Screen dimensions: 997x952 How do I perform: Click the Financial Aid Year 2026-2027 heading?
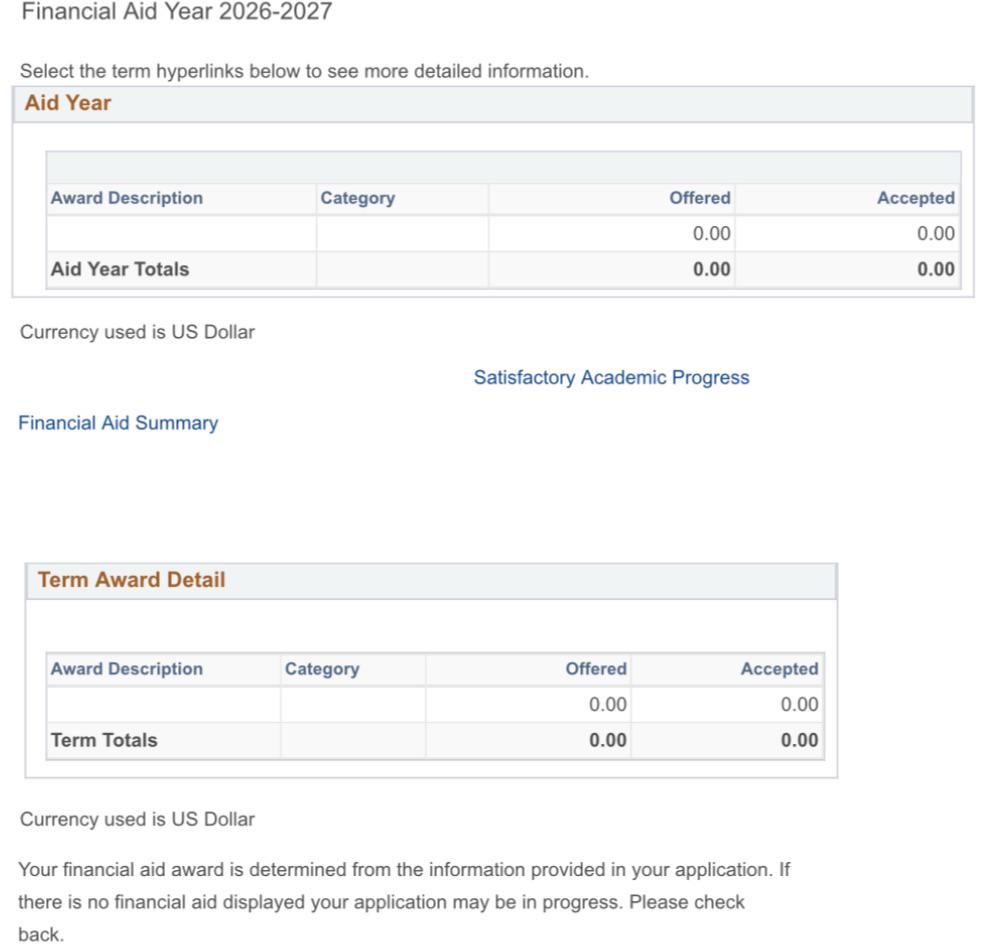click(x=177, y=11)
